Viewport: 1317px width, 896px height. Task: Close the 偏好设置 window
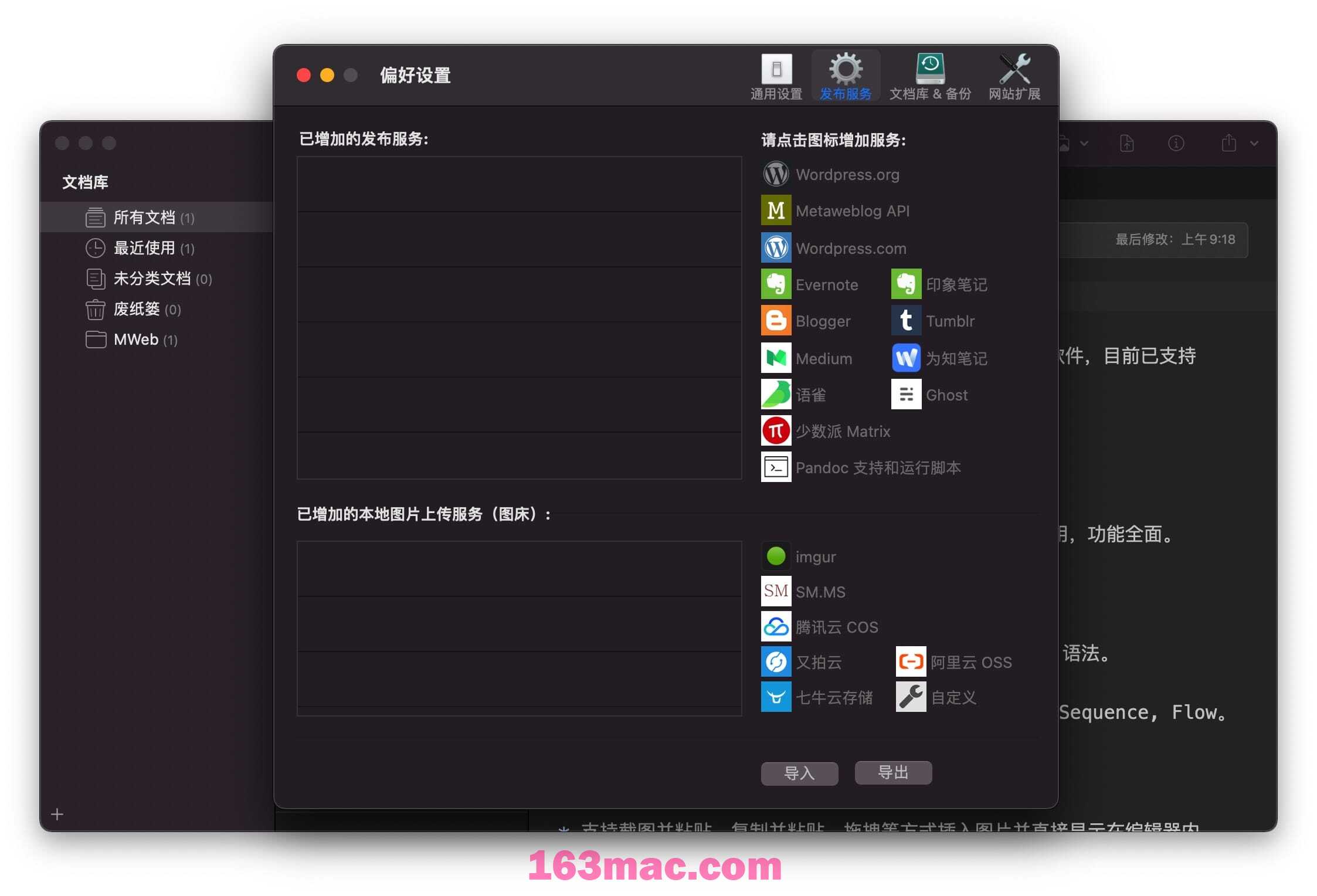click(304, 75)
